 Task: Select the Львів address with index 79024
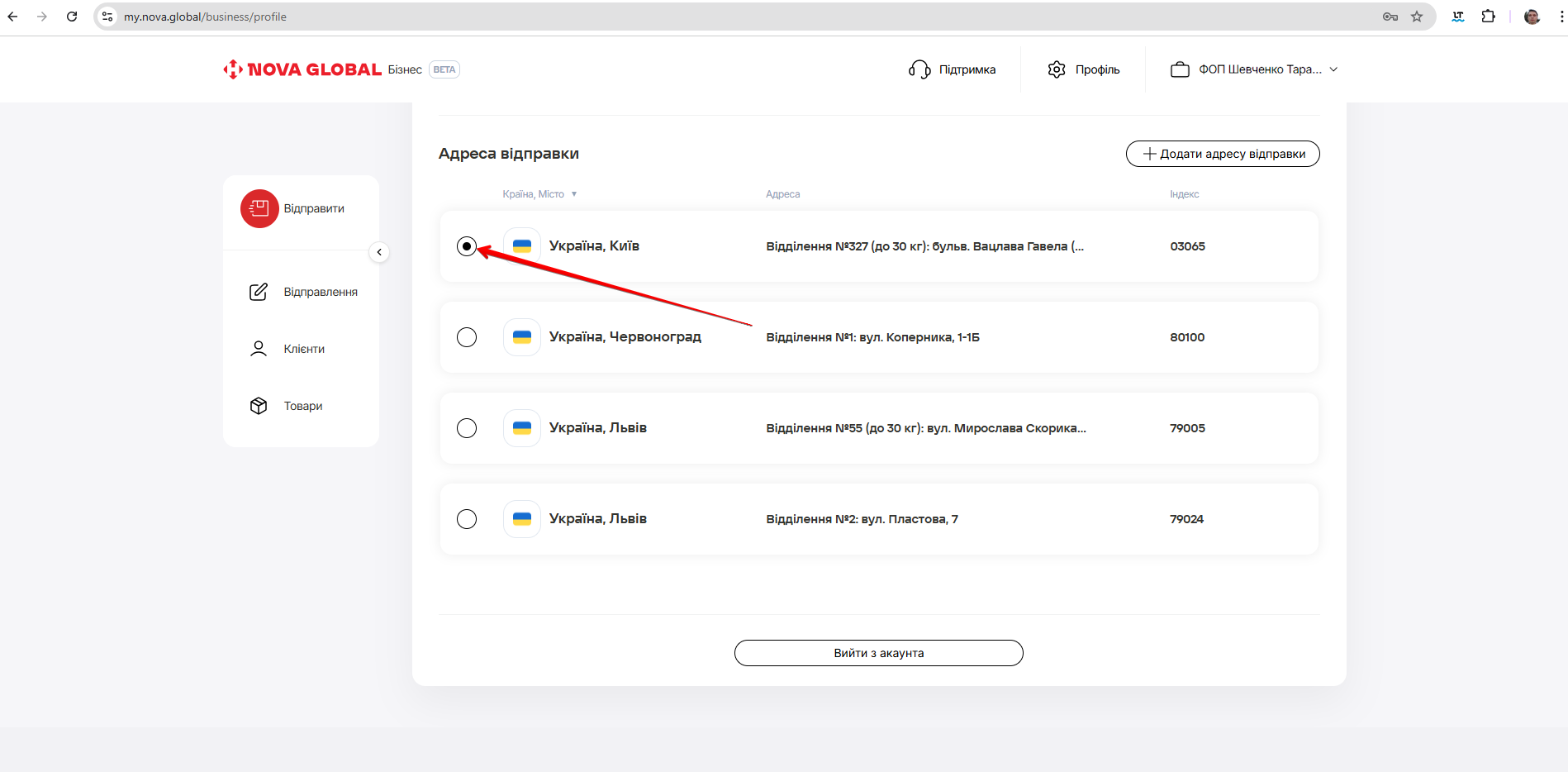coord(467,519)
